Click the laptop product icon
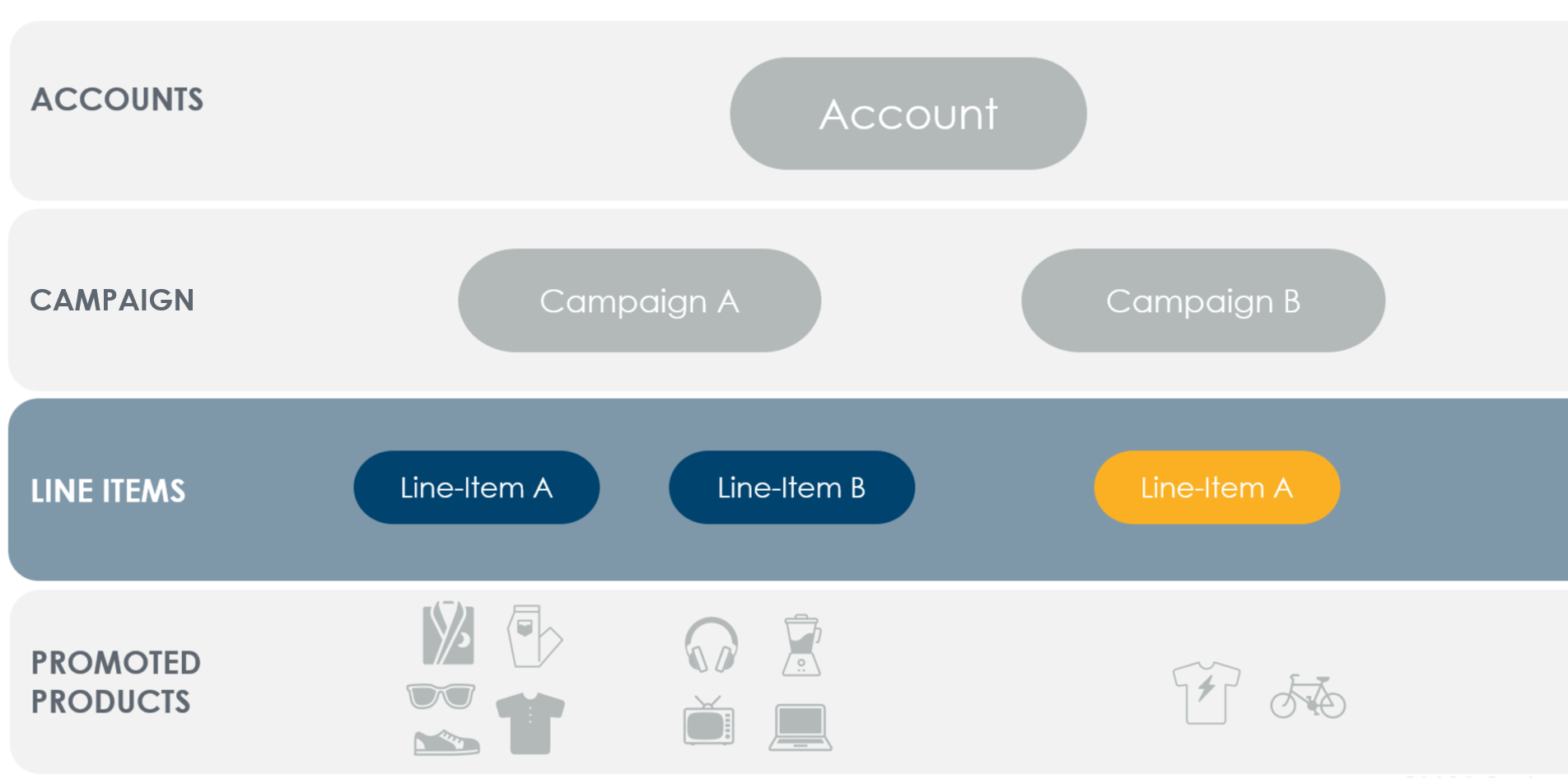 800,727
